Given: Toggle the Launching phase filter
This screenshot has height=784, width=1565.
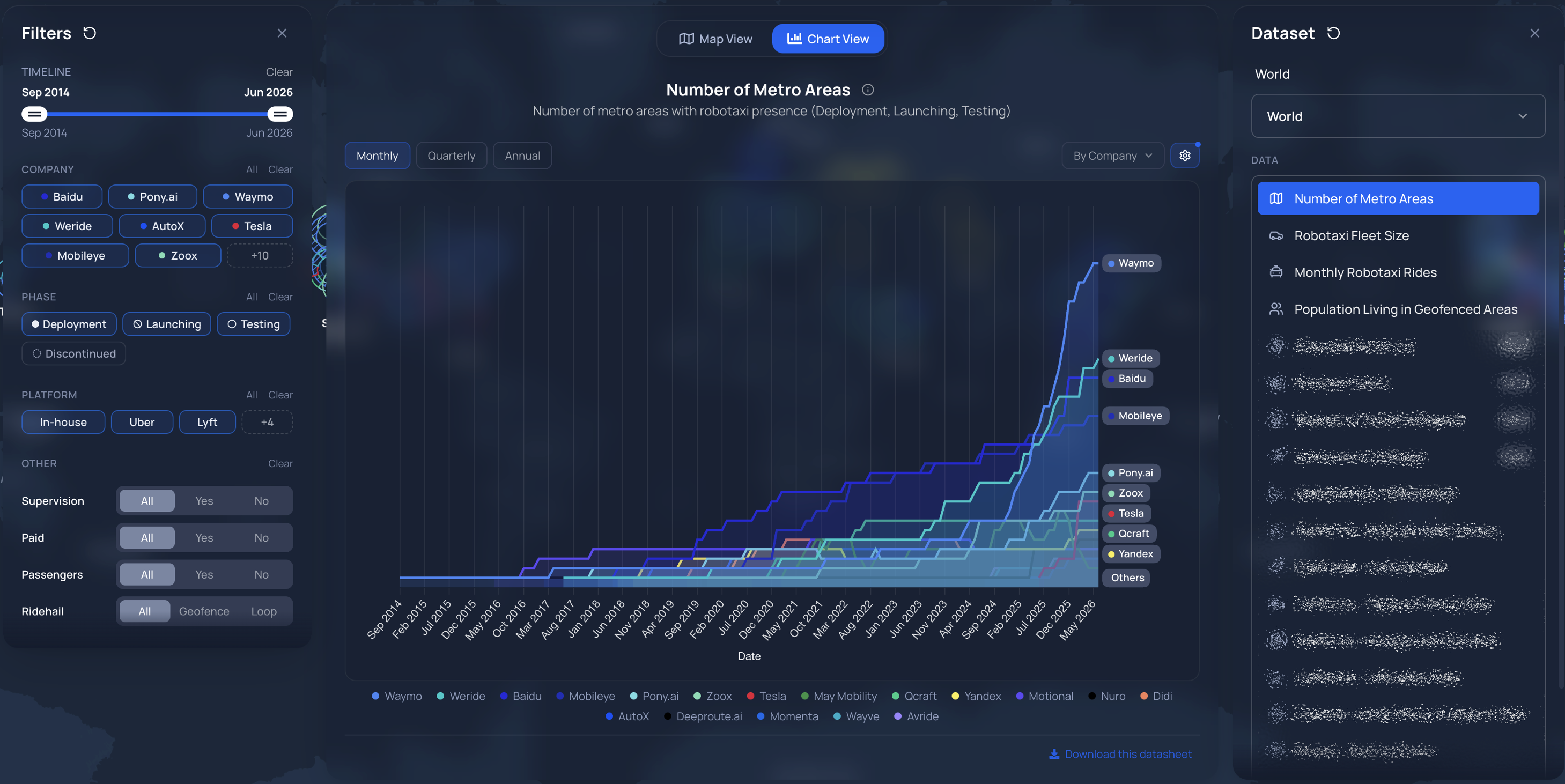Looking at the screenshot, I should click(167, 324).
